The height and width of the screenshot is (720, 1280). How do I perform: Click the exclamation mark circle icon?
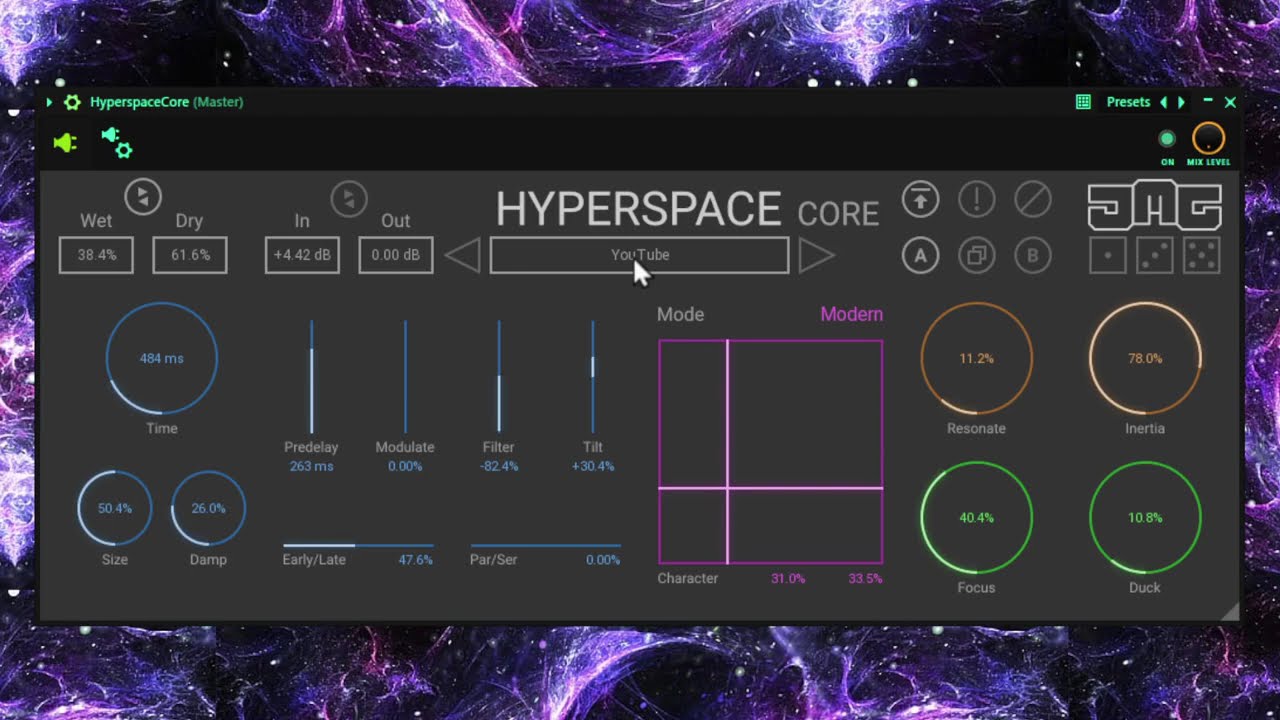977,199
